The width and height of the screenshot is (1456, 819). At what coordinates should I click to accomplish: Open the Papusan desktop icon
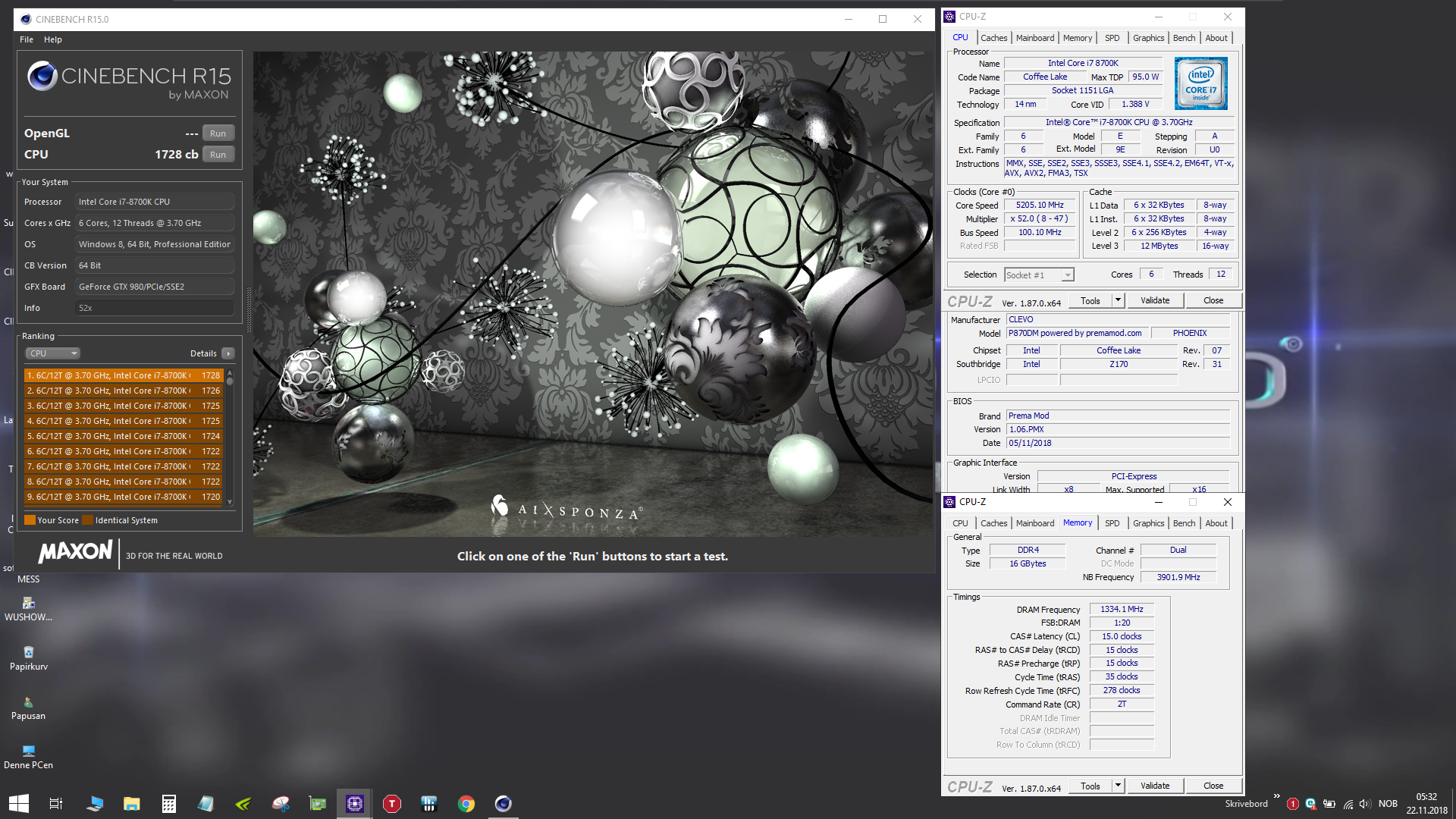pos(28,708)
